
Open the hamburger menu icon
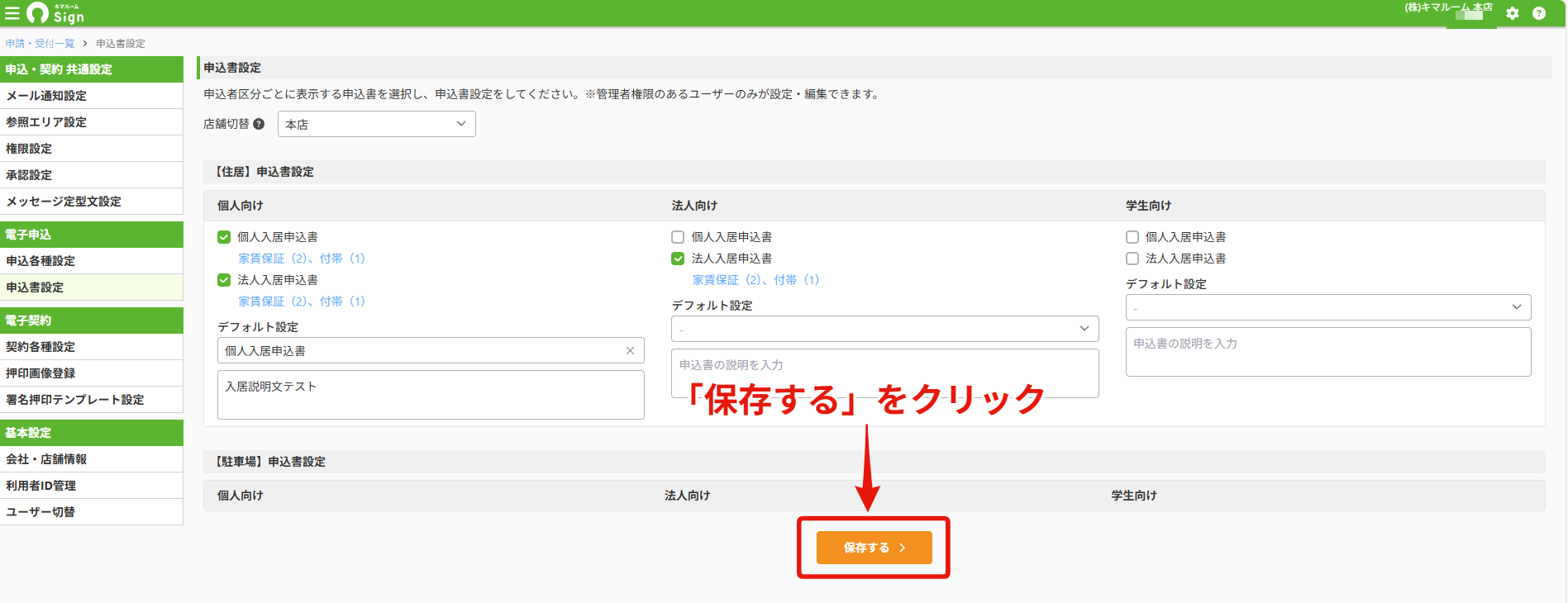point(12,13)
